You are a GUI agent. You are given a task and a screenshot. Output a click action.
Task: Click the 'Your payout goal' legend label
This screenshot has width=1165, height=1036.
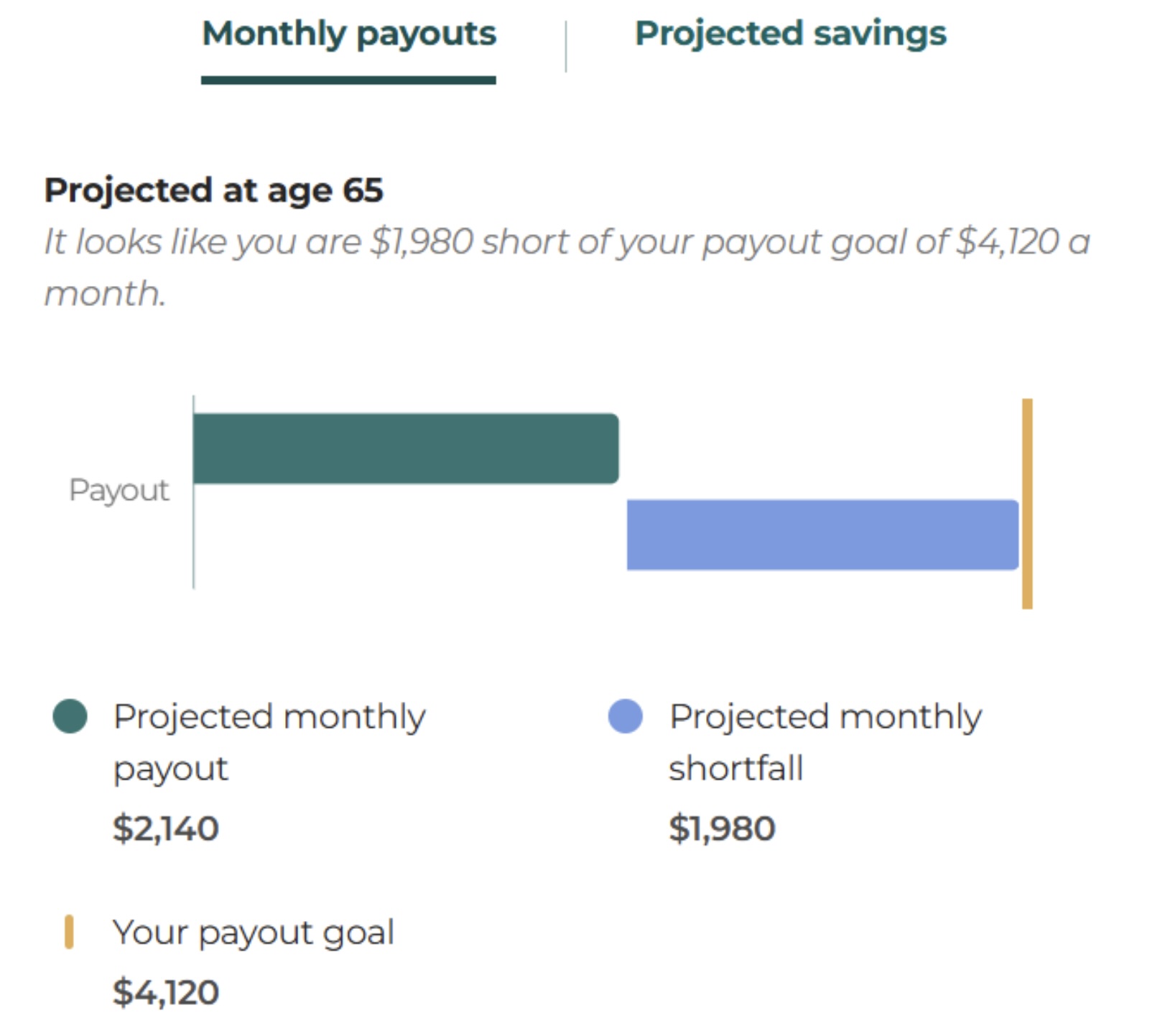coord(253,933)
